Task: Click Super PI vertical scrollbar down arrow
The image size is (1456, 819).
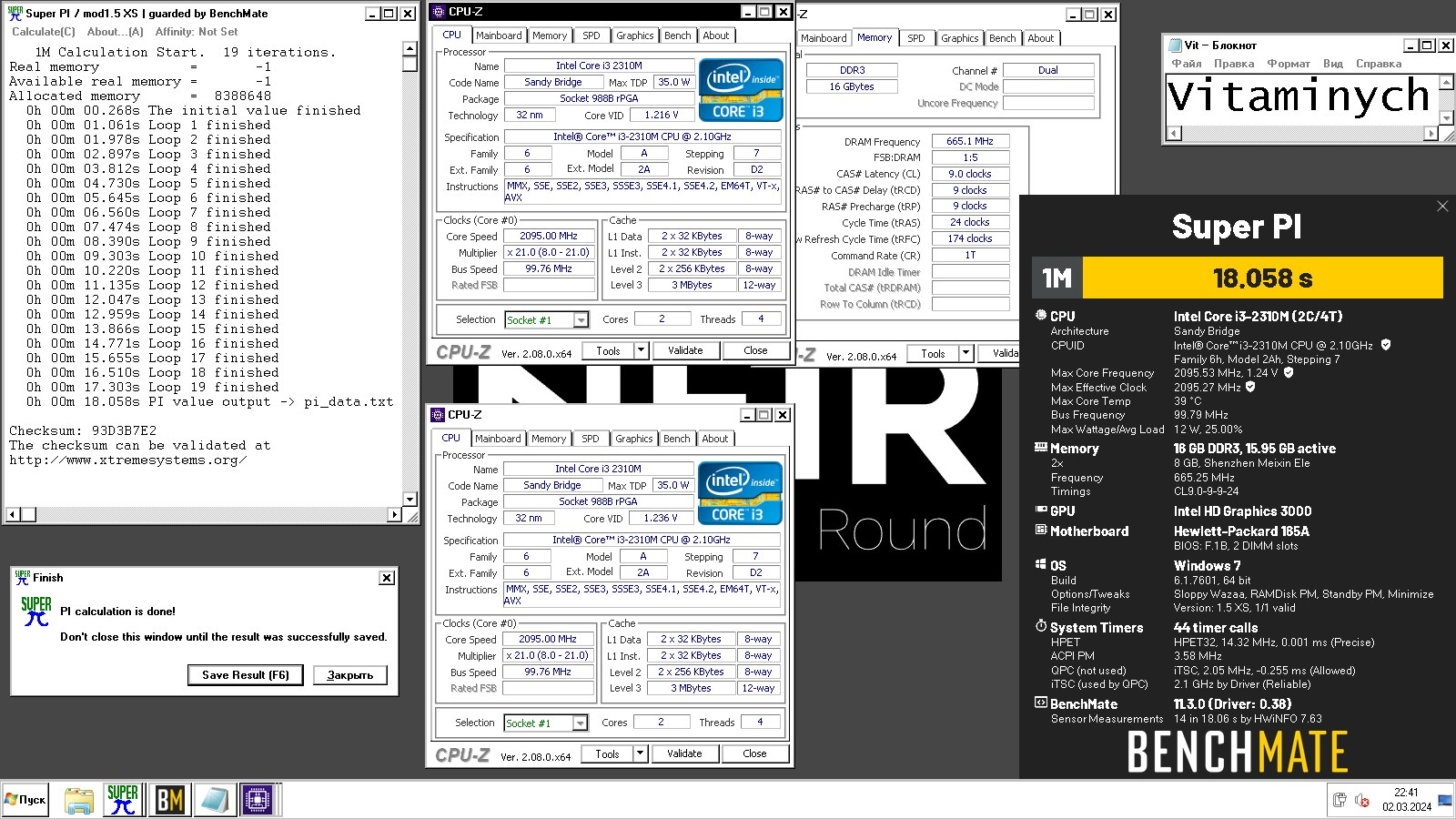Action: [409, 499]
